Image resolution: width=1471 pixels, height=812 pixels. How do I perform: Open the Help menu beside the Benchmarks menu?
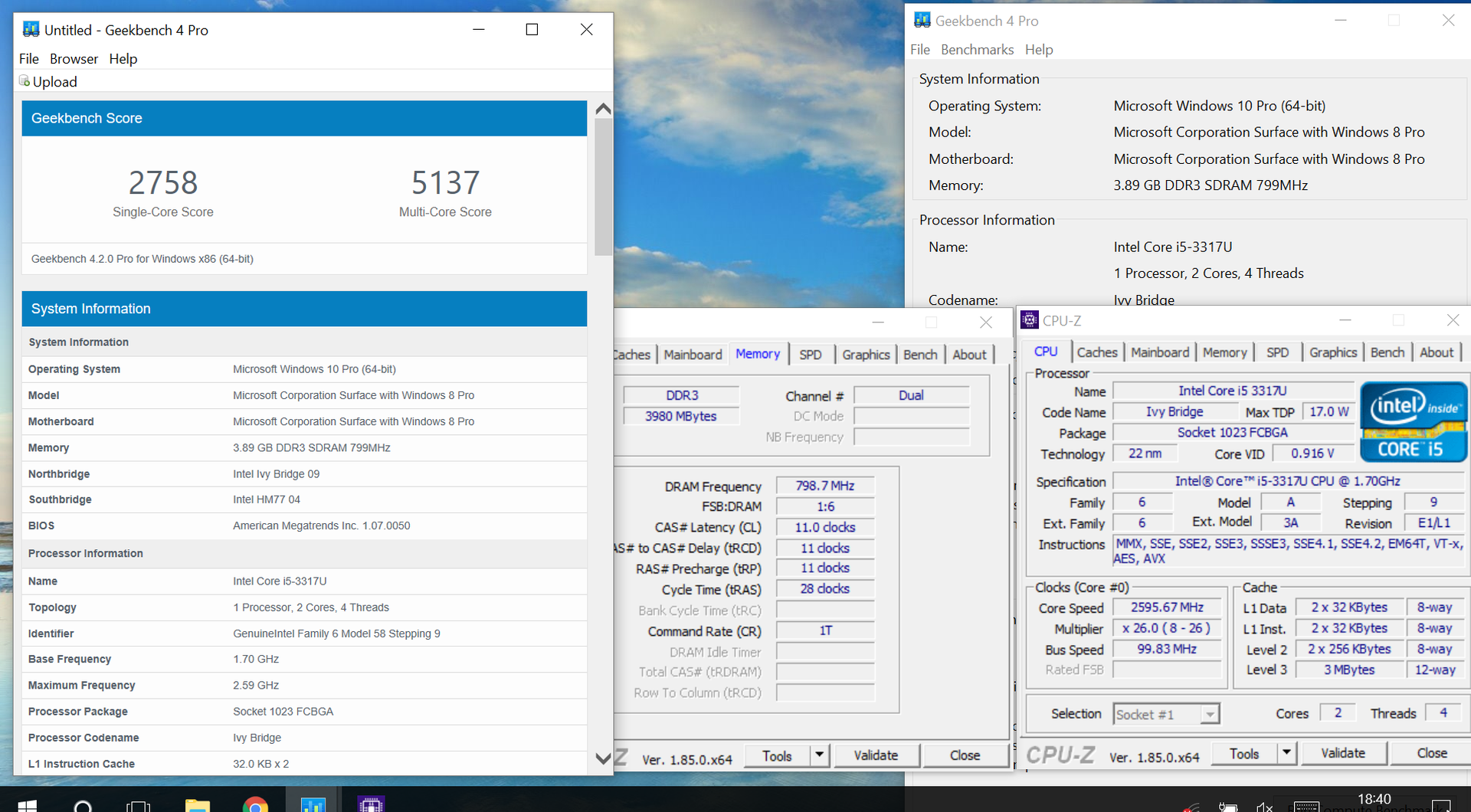click(1039, 50)
